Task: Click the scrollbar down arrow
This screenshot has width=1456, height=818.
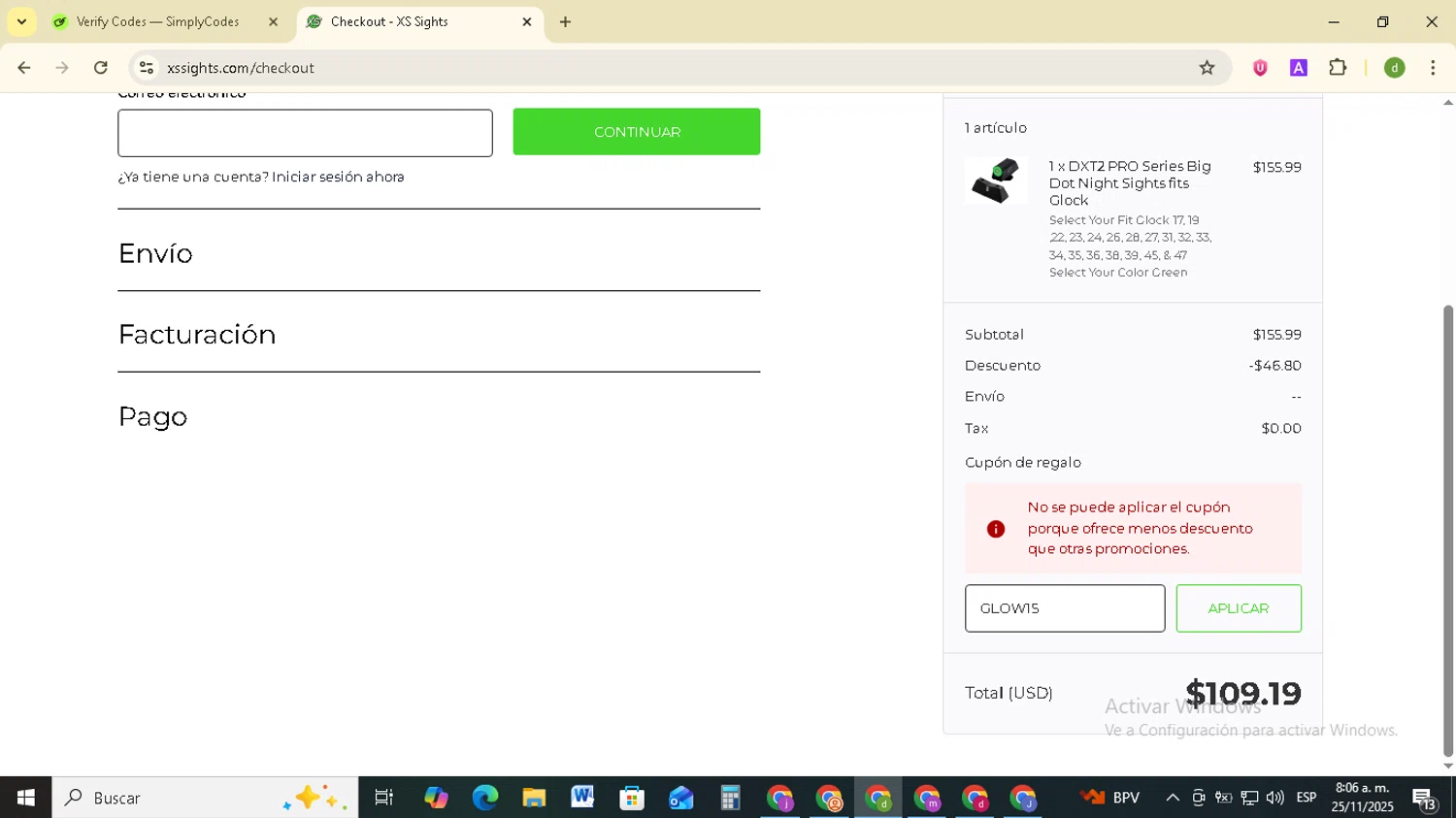Action: (1448, 766)
